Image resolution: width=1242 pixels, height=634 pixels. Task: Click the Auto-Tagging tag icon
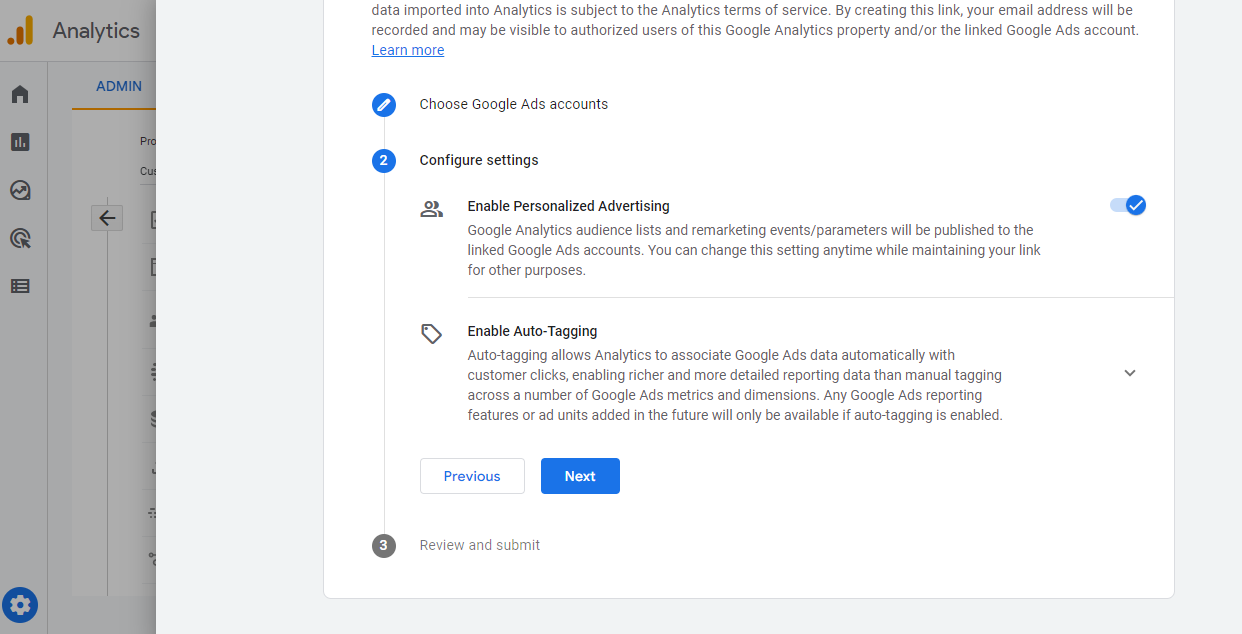431,333
